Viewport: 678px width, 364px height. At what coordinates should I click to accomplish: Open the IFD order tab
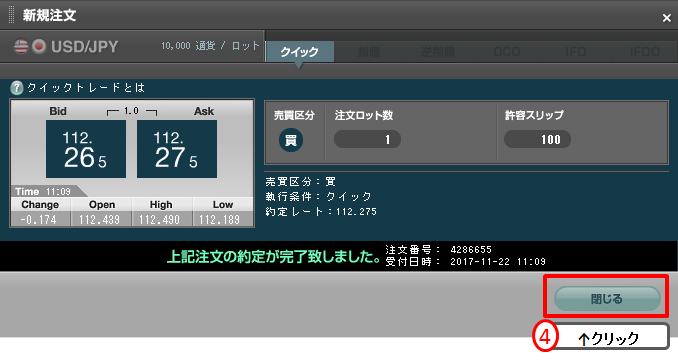click(x=576, y=52)
